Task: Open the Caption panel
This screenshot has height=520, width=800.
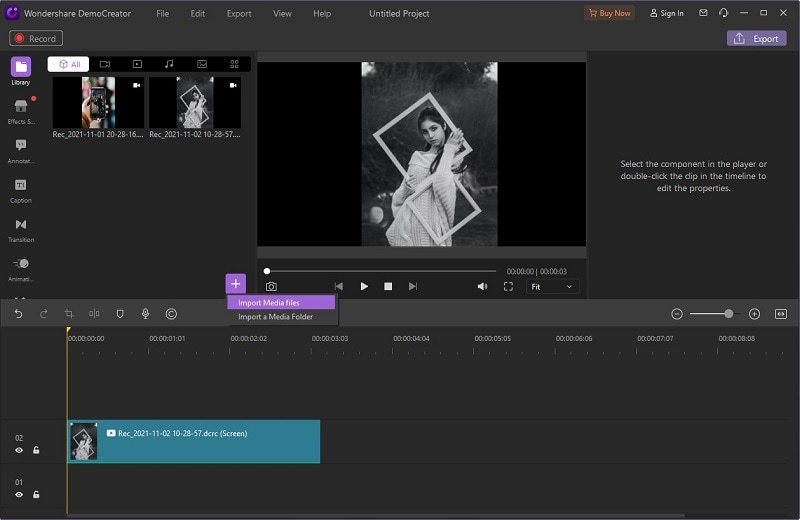Action: 20,189
